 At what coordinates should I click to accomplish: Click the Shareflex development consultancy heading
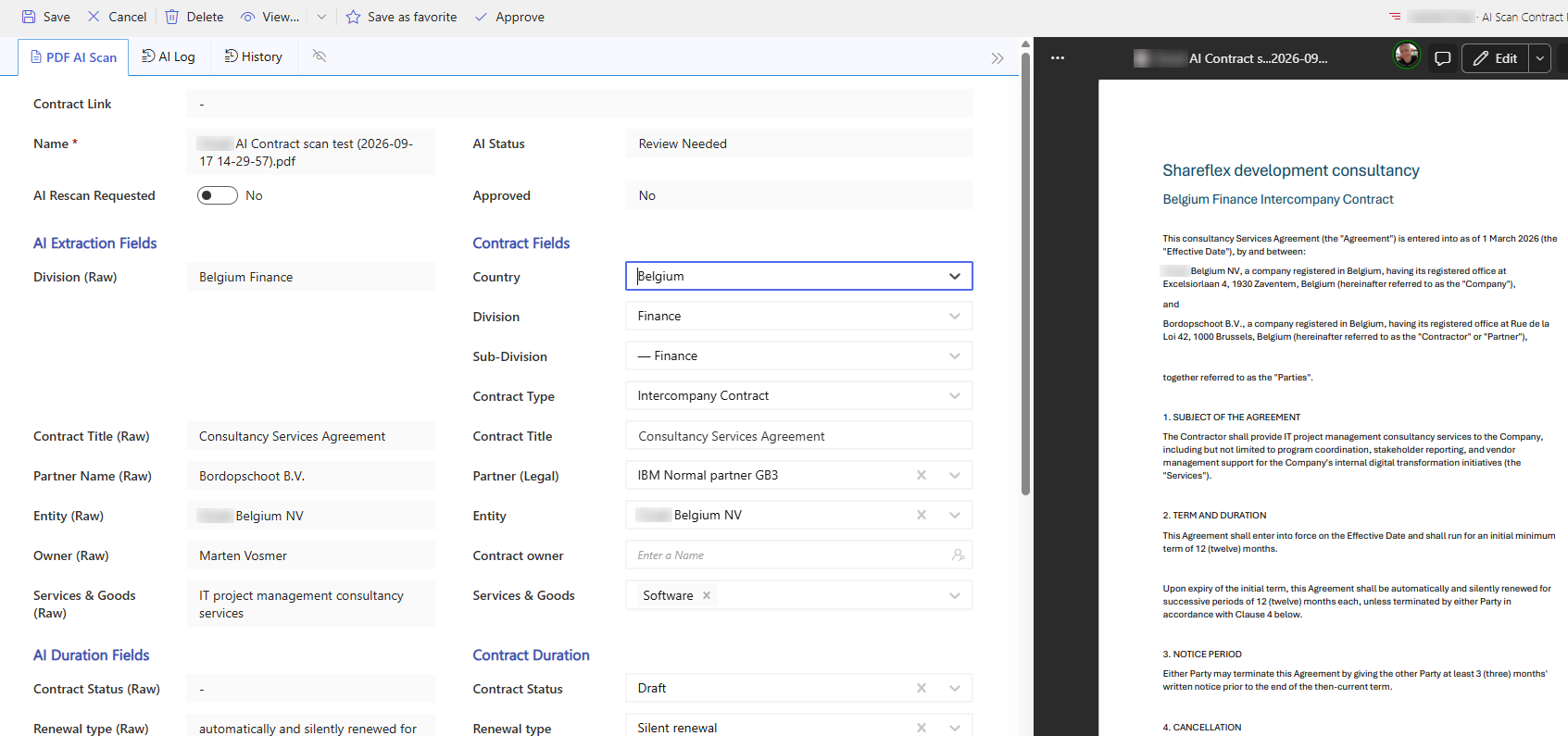(1291, 170)
